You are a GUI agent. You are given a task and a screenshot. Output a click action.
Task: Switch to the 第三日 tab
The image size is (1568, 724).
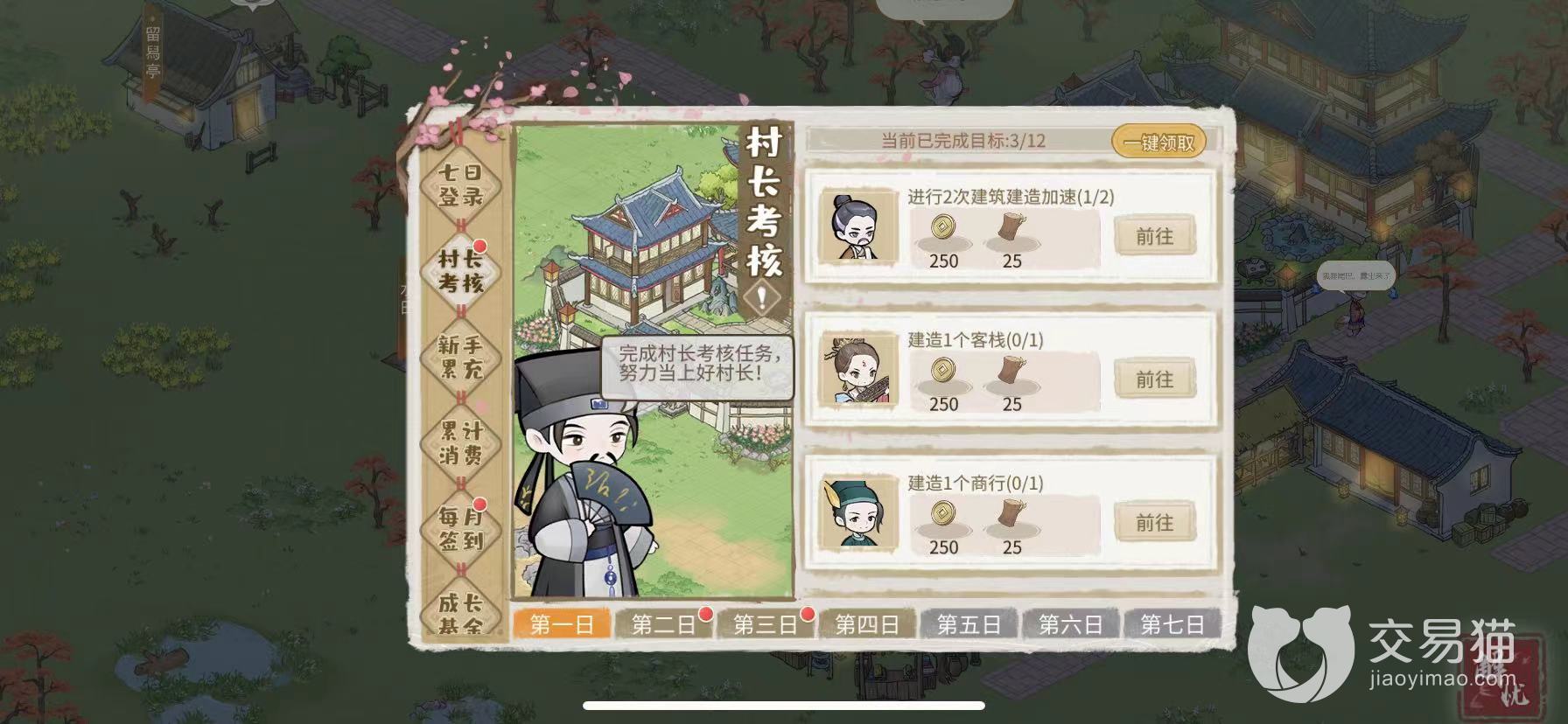pyautogui.click(x=765, y=624)
